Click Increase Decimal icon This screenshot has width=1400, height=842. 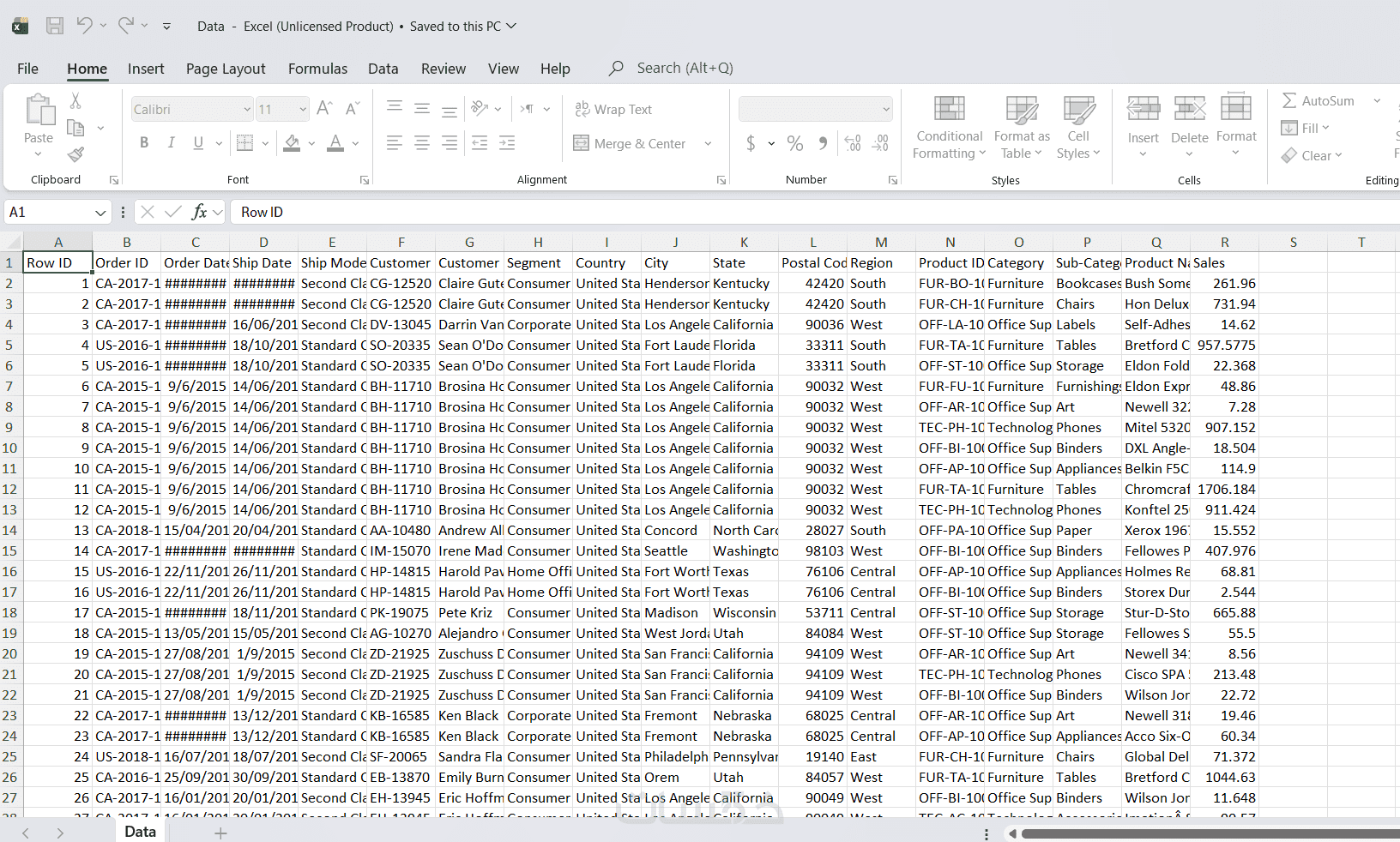click(853, 143)
